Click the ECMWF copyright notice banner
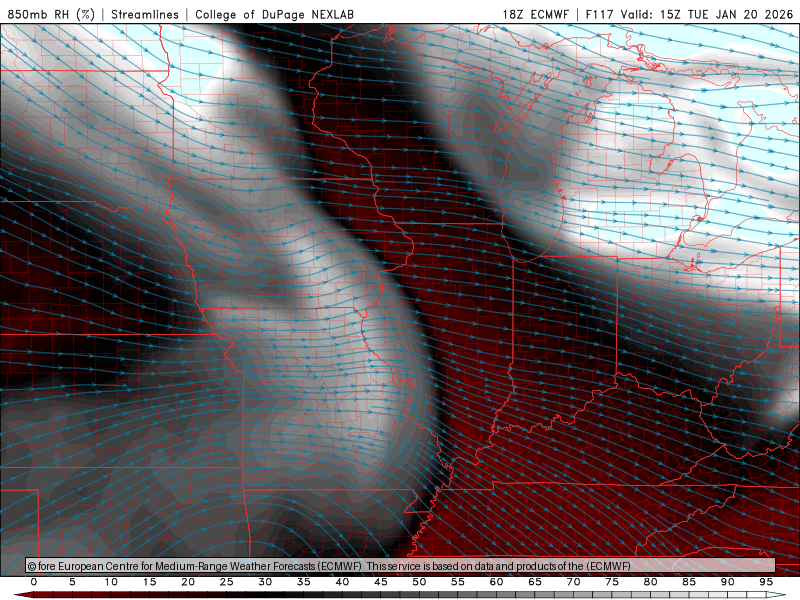The height and width of the screenshot is (600, 800). click(400, 566)
